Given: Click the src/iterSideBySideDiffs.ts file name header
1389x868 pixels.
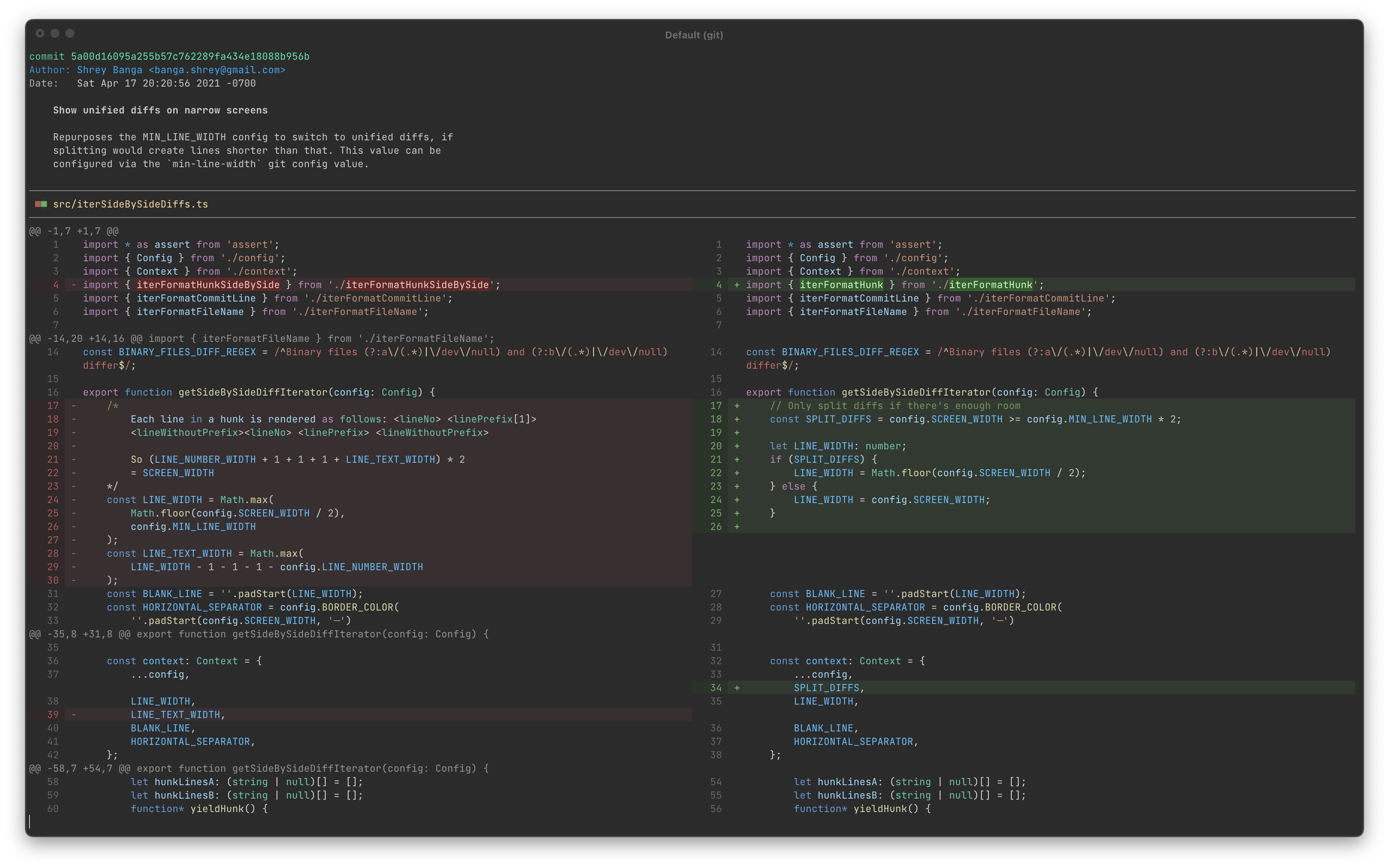Looking at the screenshot, I should [x=130, y=204].
